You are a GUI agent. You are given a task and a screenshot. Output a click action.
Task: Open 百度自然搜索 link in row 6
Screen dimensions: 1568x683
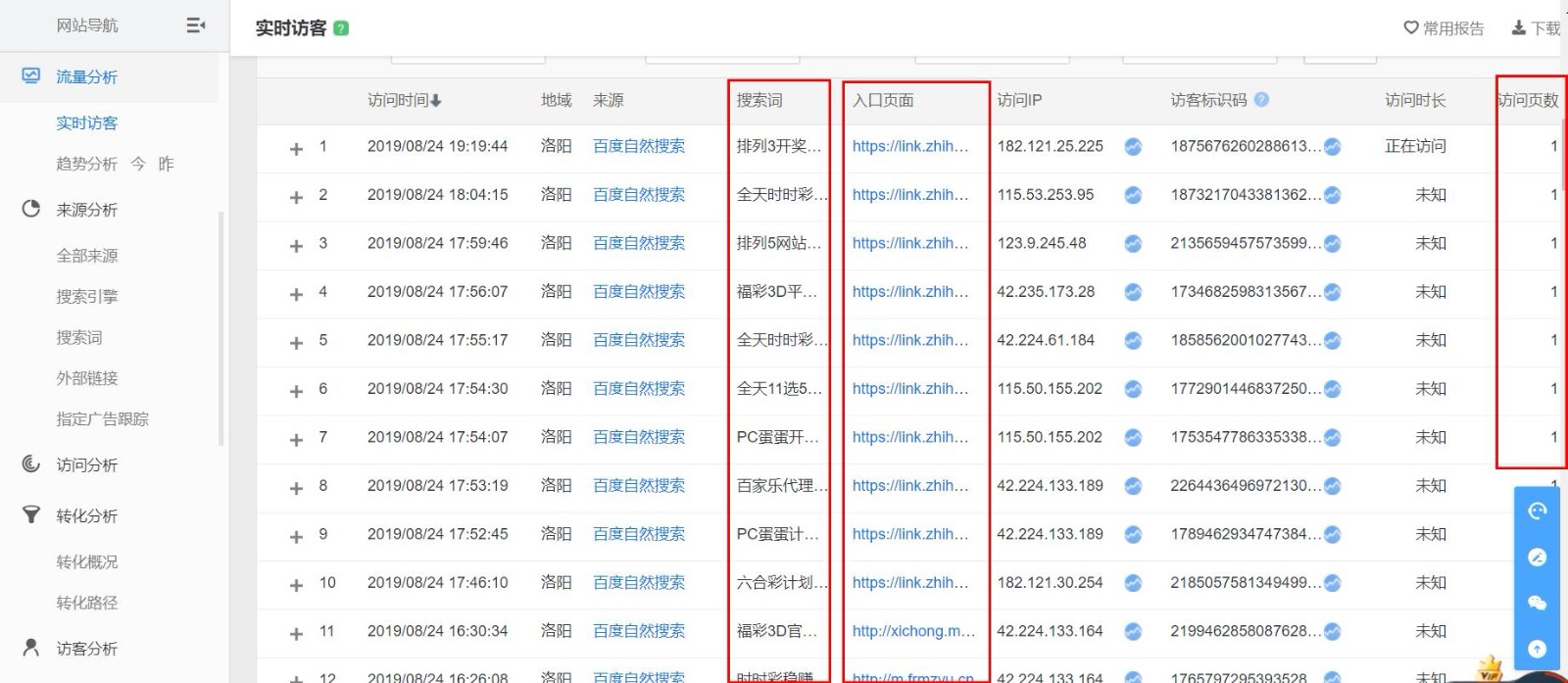[x=639, y=389]
